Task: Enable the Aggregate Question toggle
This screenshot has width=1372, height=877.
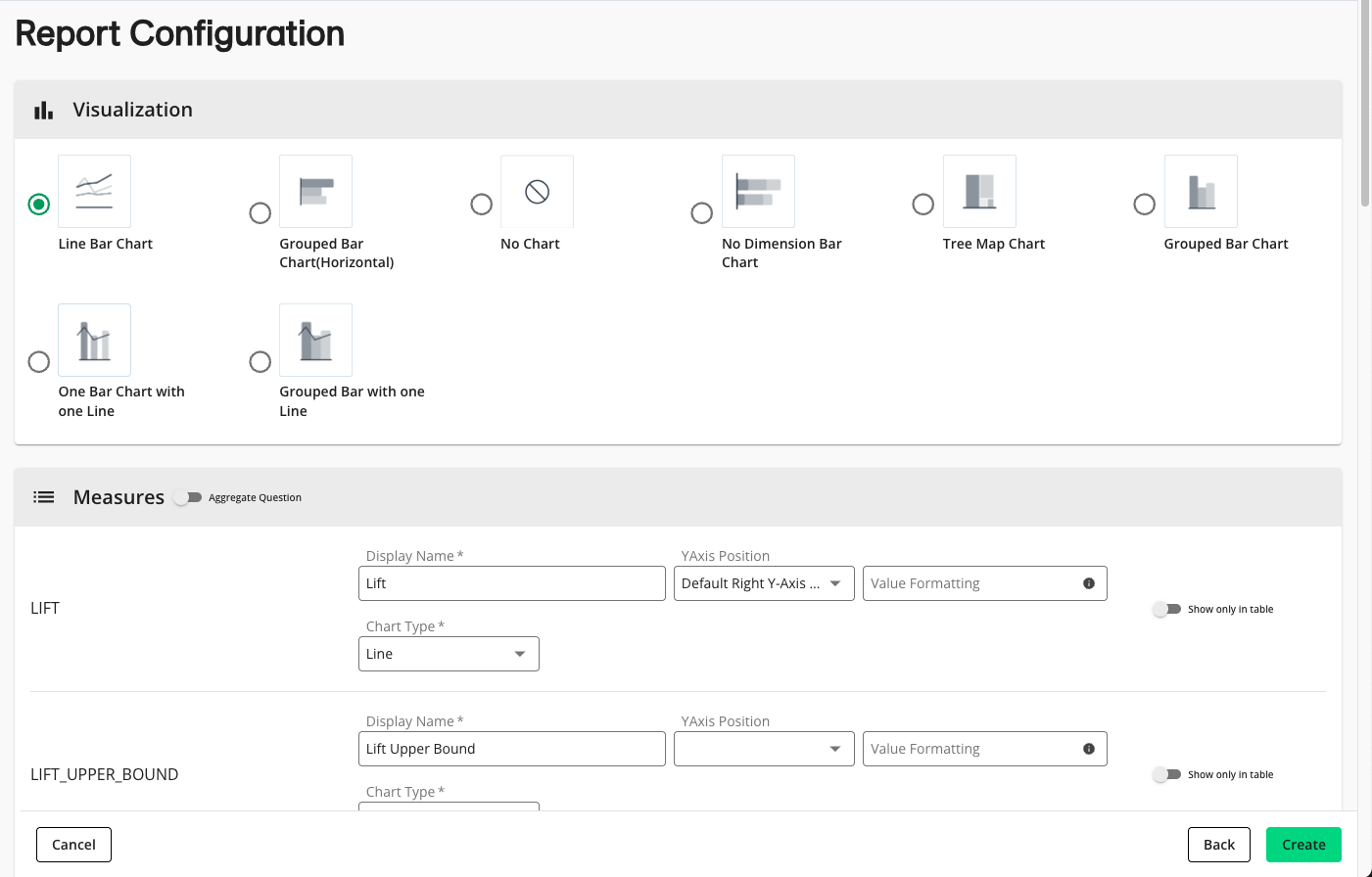Action: (187, 497)
